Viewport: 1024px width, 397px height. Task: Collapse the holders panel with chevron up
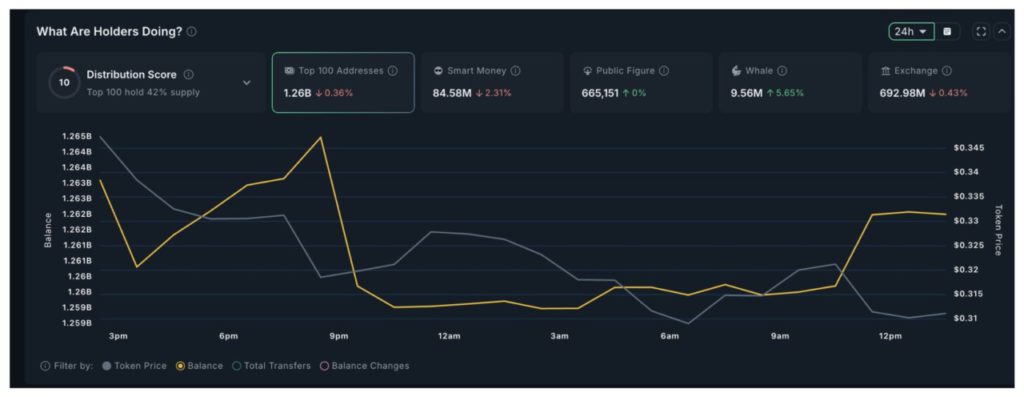pos(1002,31)
